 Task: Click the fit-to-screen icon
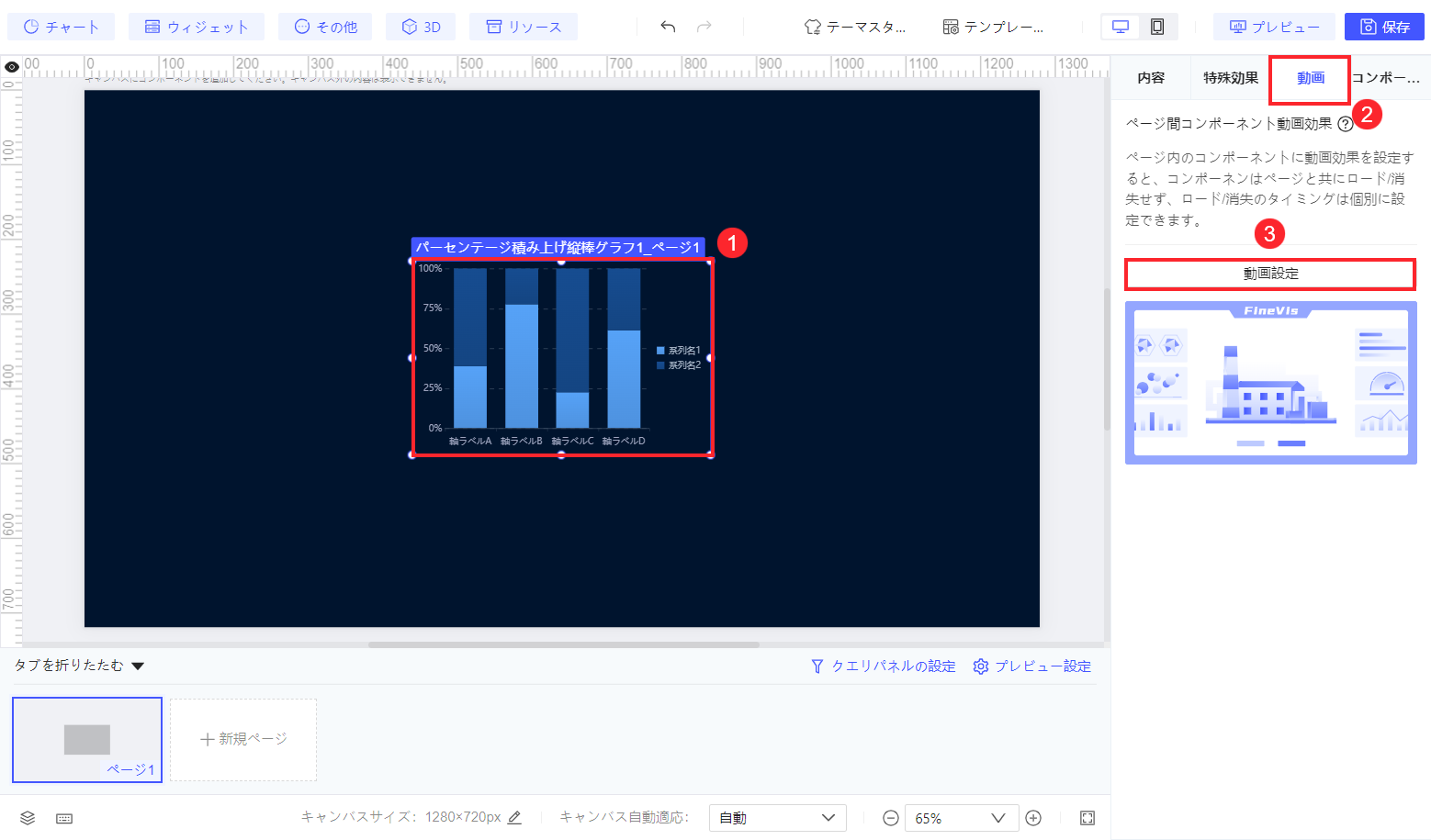coord(1087,818)
